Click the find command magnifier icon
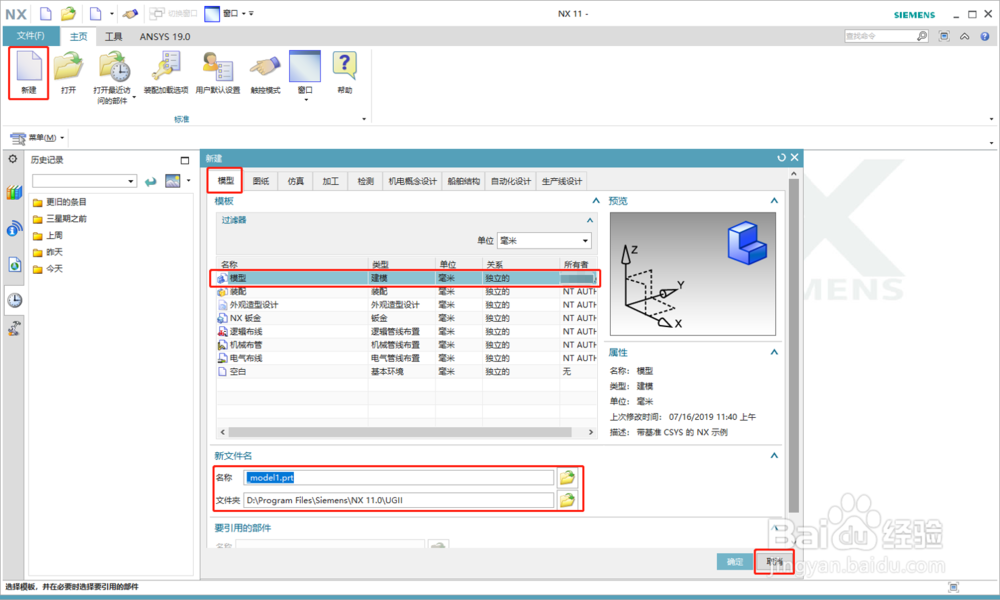This screenshot has width=1000, height=600. tap(922, 36)
